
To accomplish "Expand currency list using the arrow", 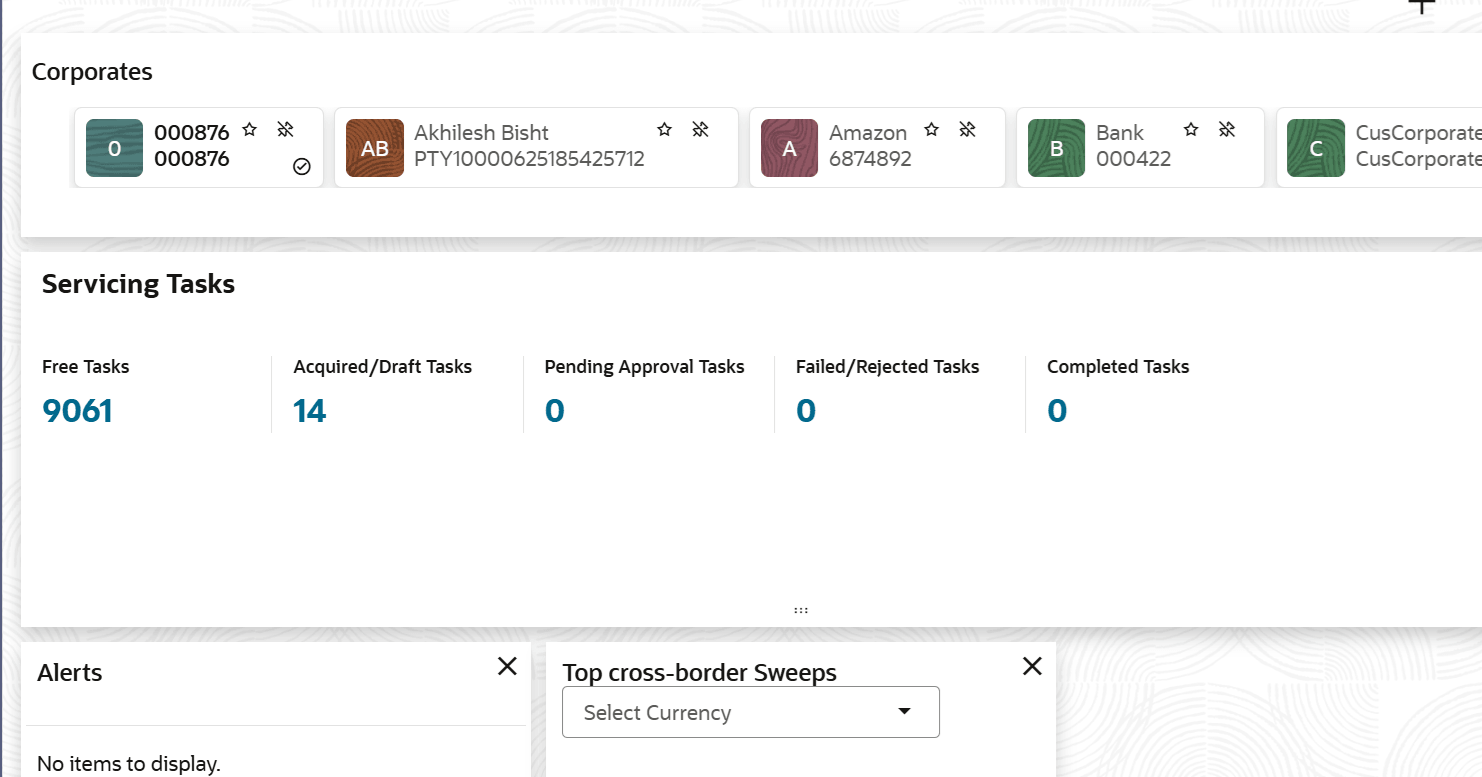I will coord(904,711).
